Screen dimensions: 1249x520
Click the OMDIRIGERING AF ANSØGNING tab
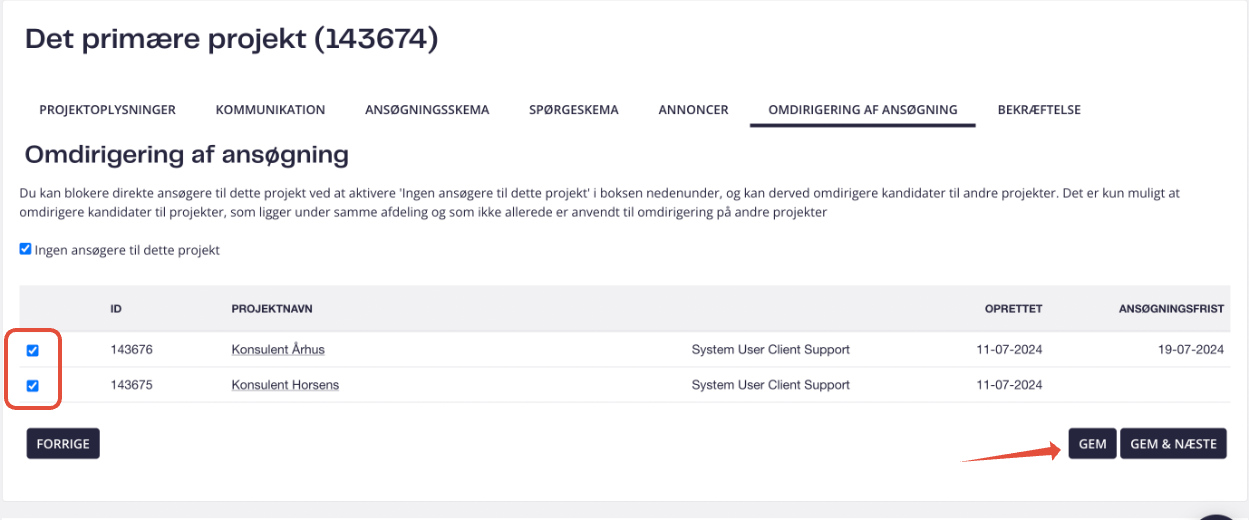click(x=862, y=110)
